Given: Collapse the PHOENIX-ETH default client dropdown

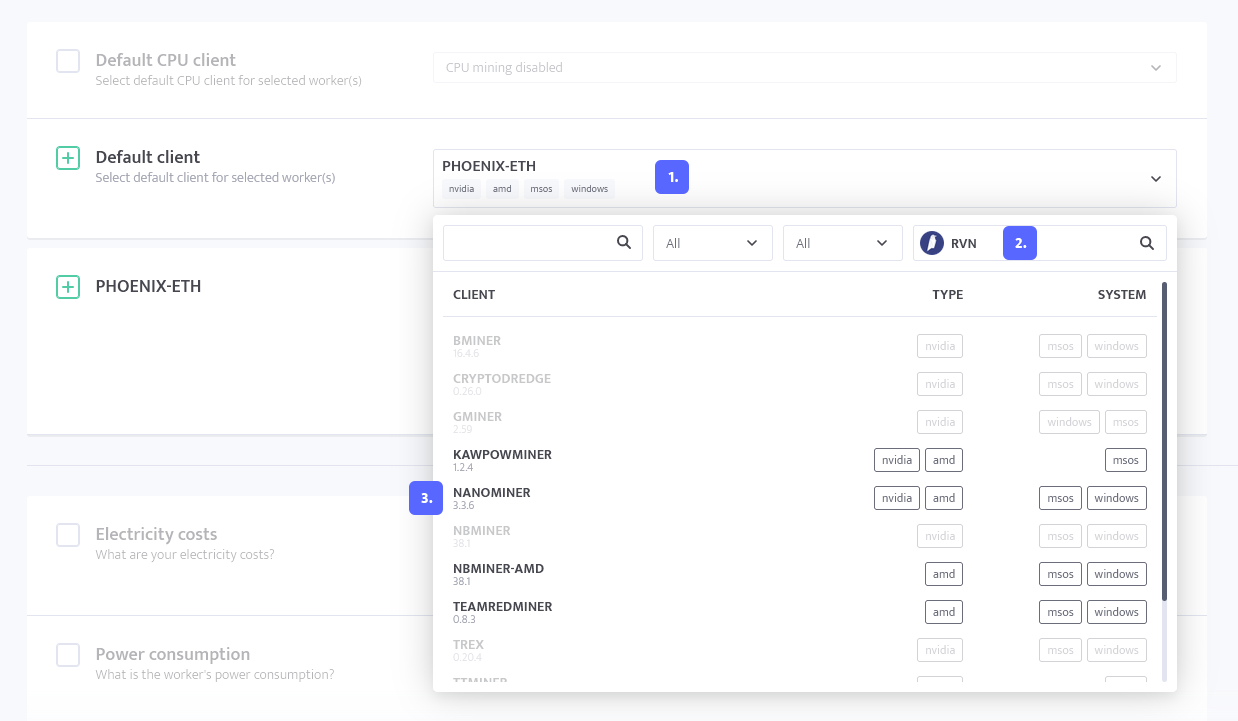Looking at the screenshot, I should (x=1156, y=179).
